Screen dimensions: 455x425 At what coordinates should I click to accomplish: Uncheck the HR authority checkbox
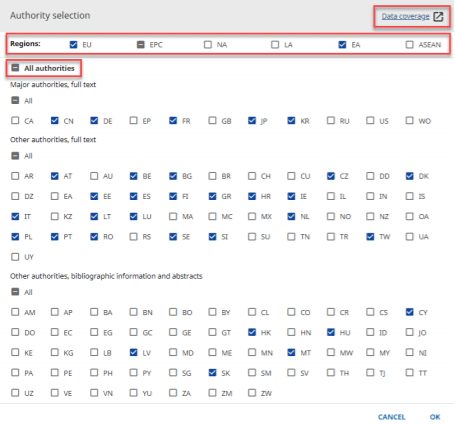pyautogui.click(x=252, y=196)
